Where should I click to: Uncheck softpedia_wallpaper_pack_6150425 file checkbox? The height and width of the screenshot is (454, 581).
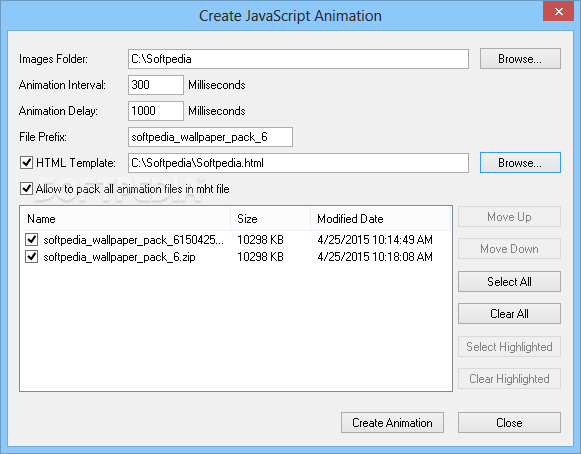pos(31,240)
